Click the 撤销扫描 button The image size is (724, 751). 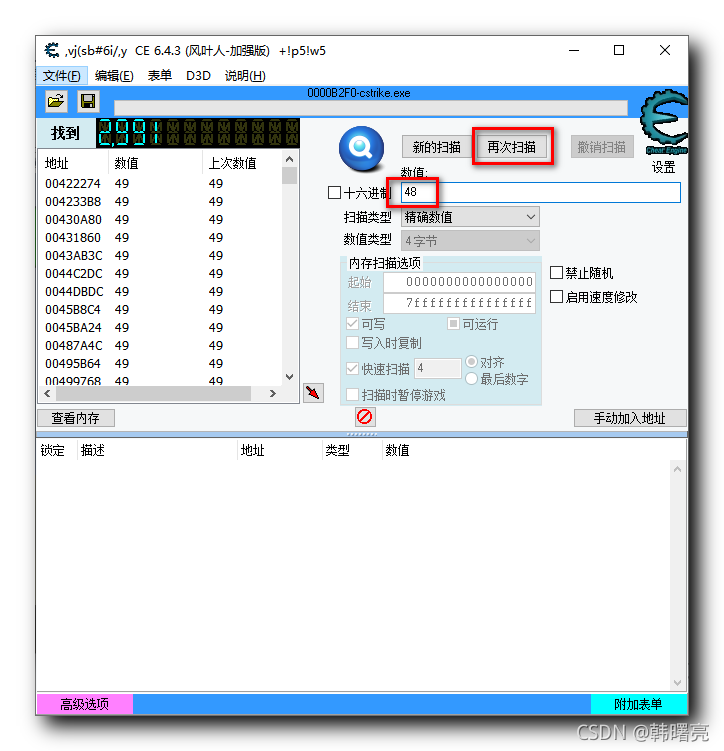[602, 147]
